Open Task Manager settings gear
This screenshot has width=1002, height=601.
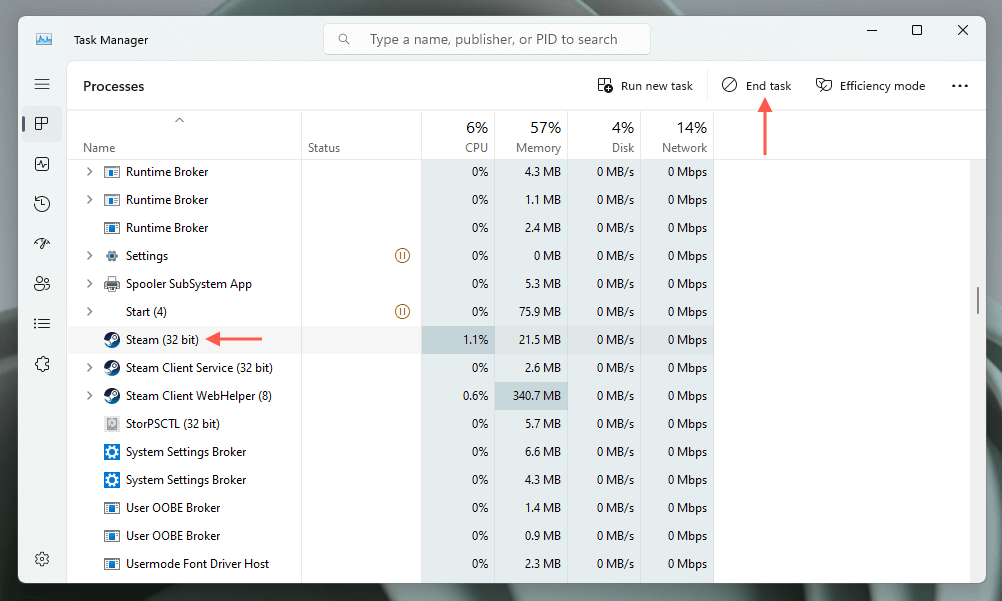[x=42, y=559]
